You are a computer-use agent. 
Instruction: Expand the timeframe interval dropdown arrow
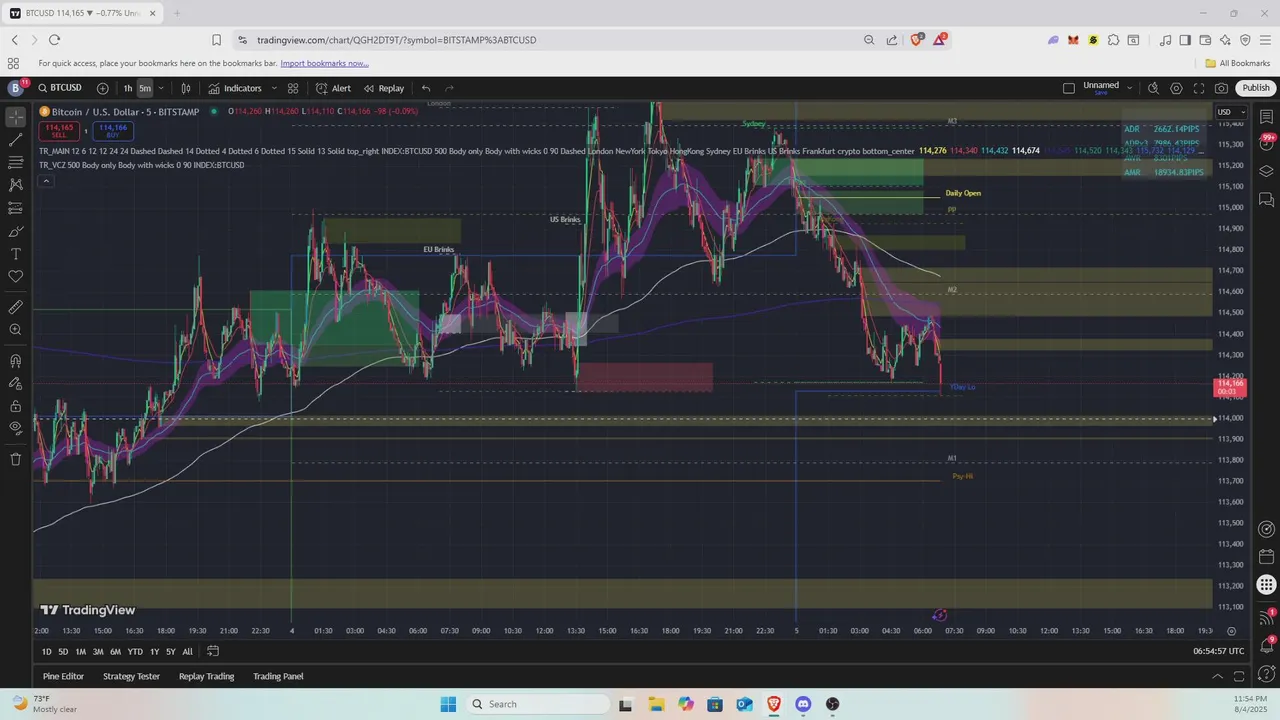[x=161, y=88]
